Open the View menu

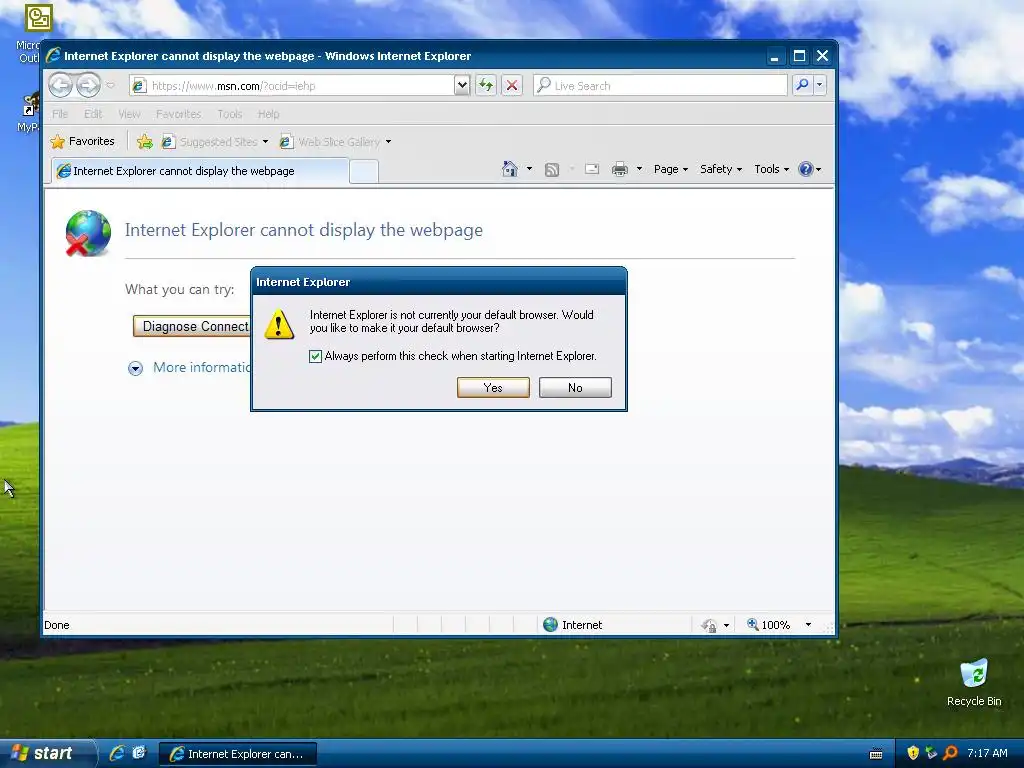tap(129, 114)
